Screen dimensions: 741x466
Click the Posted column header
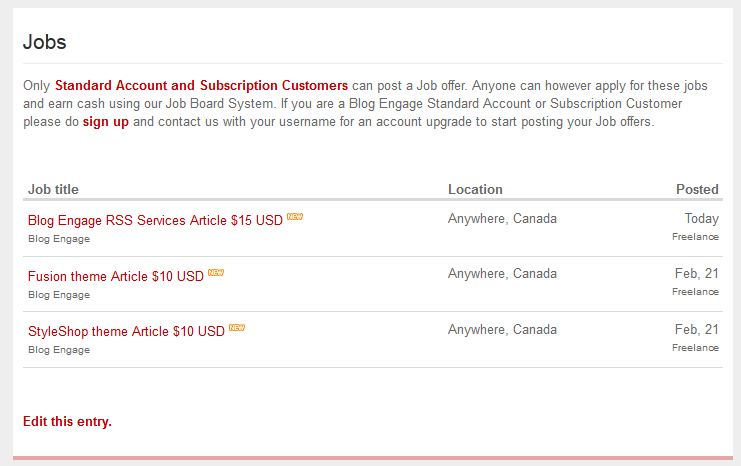click(697, 189)
